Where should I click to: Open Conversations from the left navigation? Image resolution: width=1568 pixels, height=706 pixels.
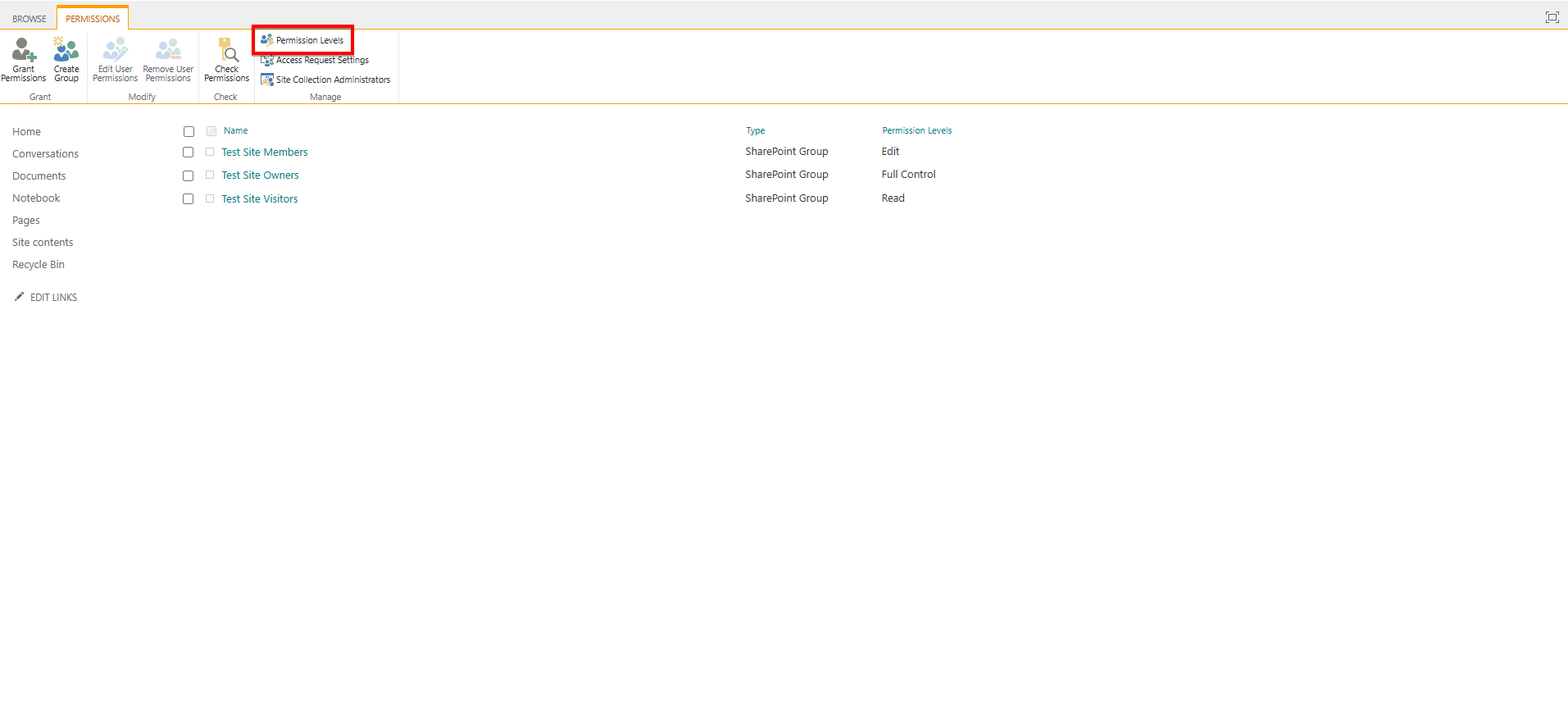[x=45, y=154]
